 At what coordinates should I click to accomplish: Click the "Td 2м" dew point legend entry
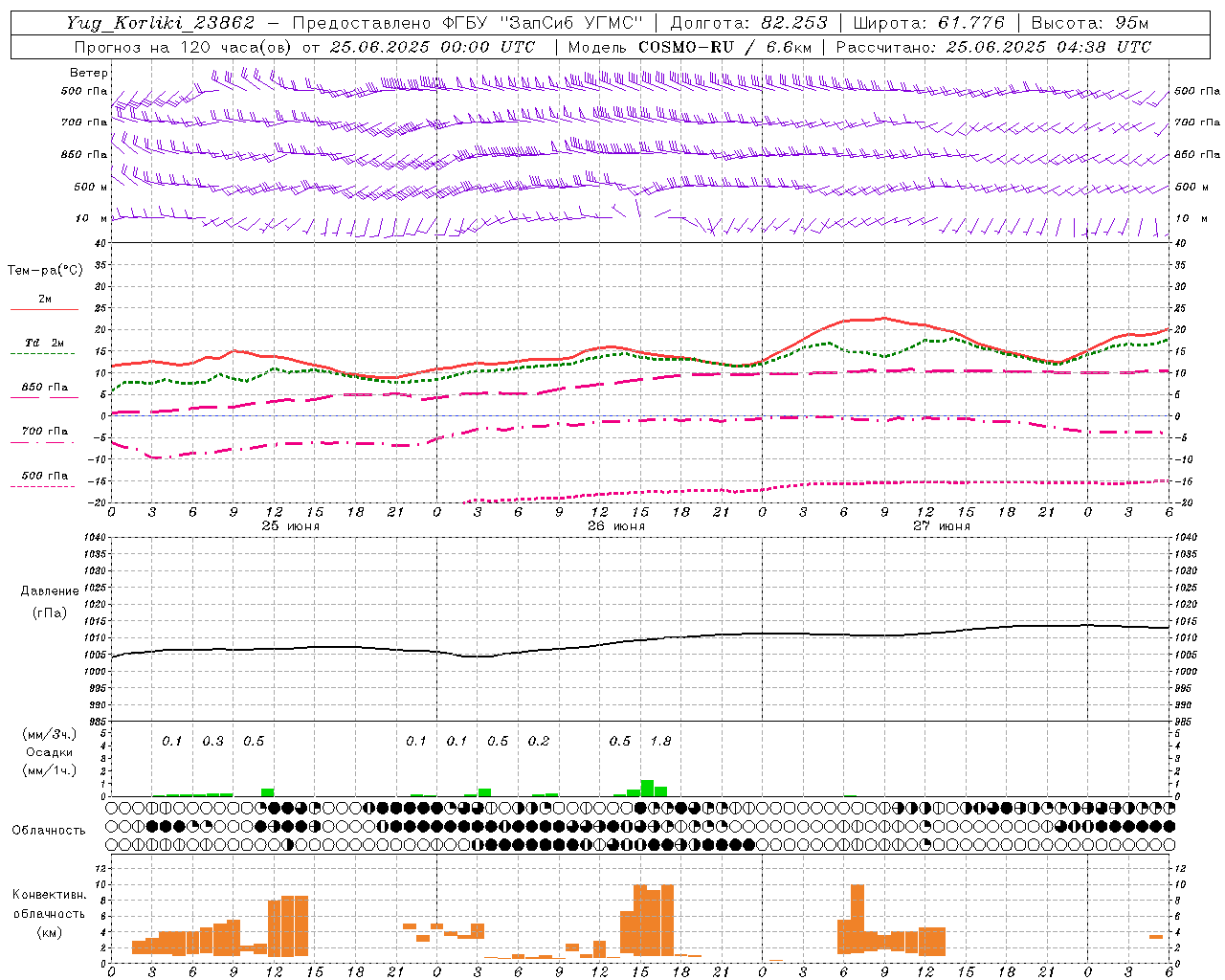point(45,343)
